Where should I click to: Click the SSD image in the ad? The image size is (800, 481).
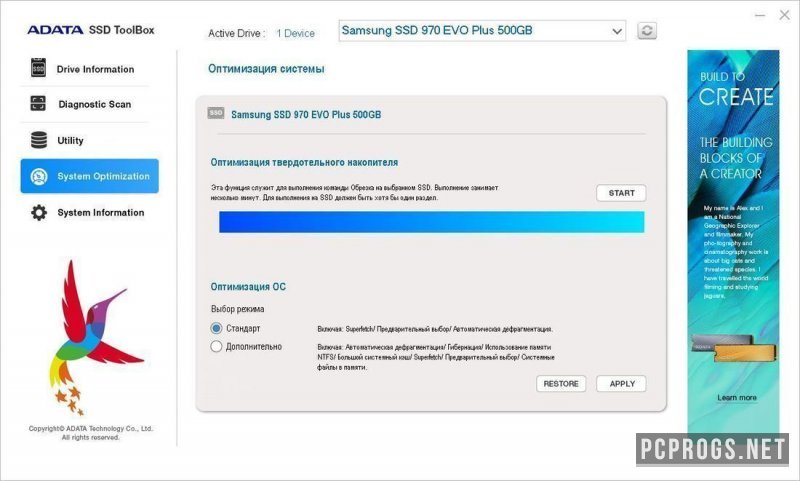734,347
